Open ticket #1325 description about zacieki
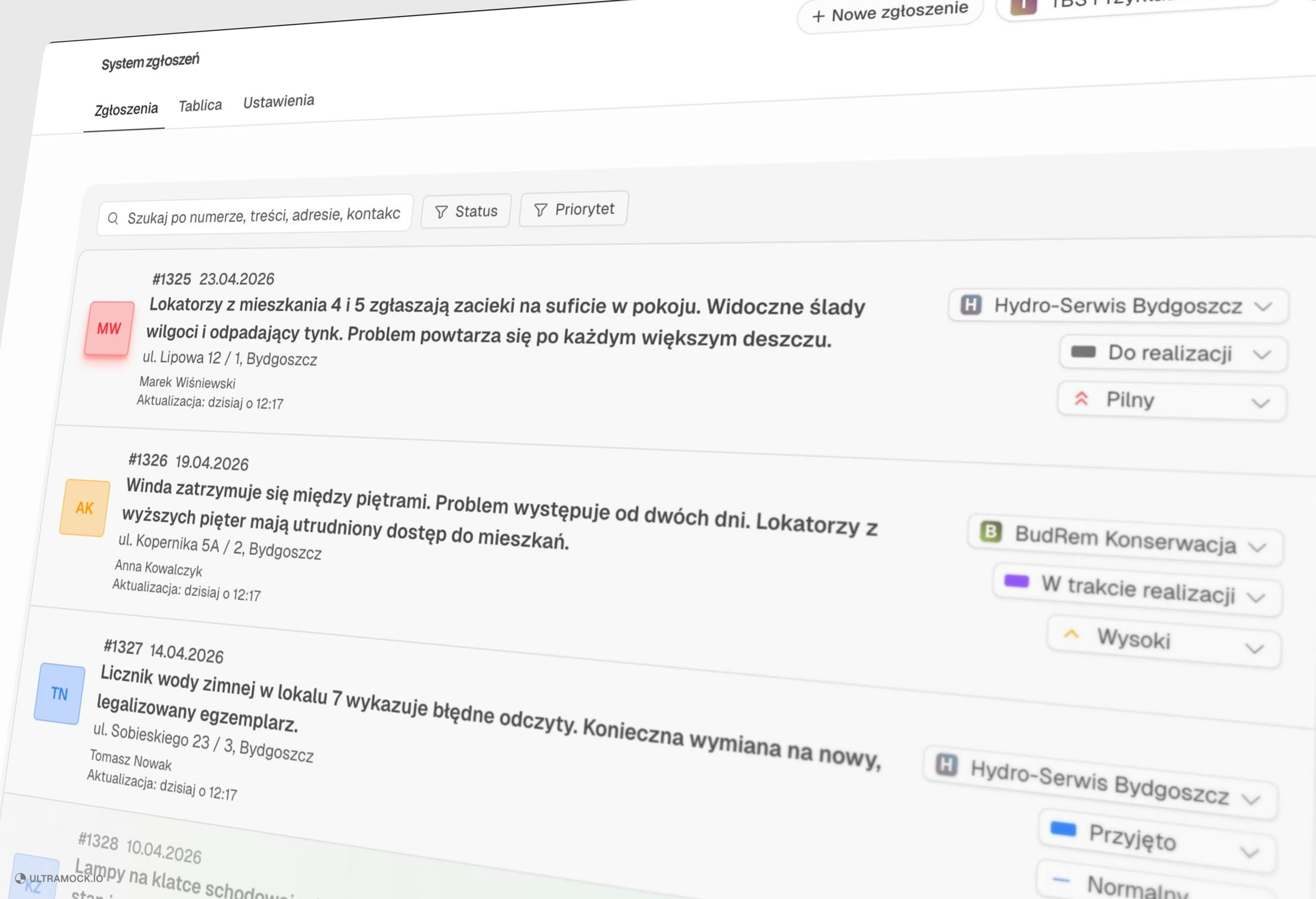This screenshot has height=899, width=1316. [x=505, y=322]
